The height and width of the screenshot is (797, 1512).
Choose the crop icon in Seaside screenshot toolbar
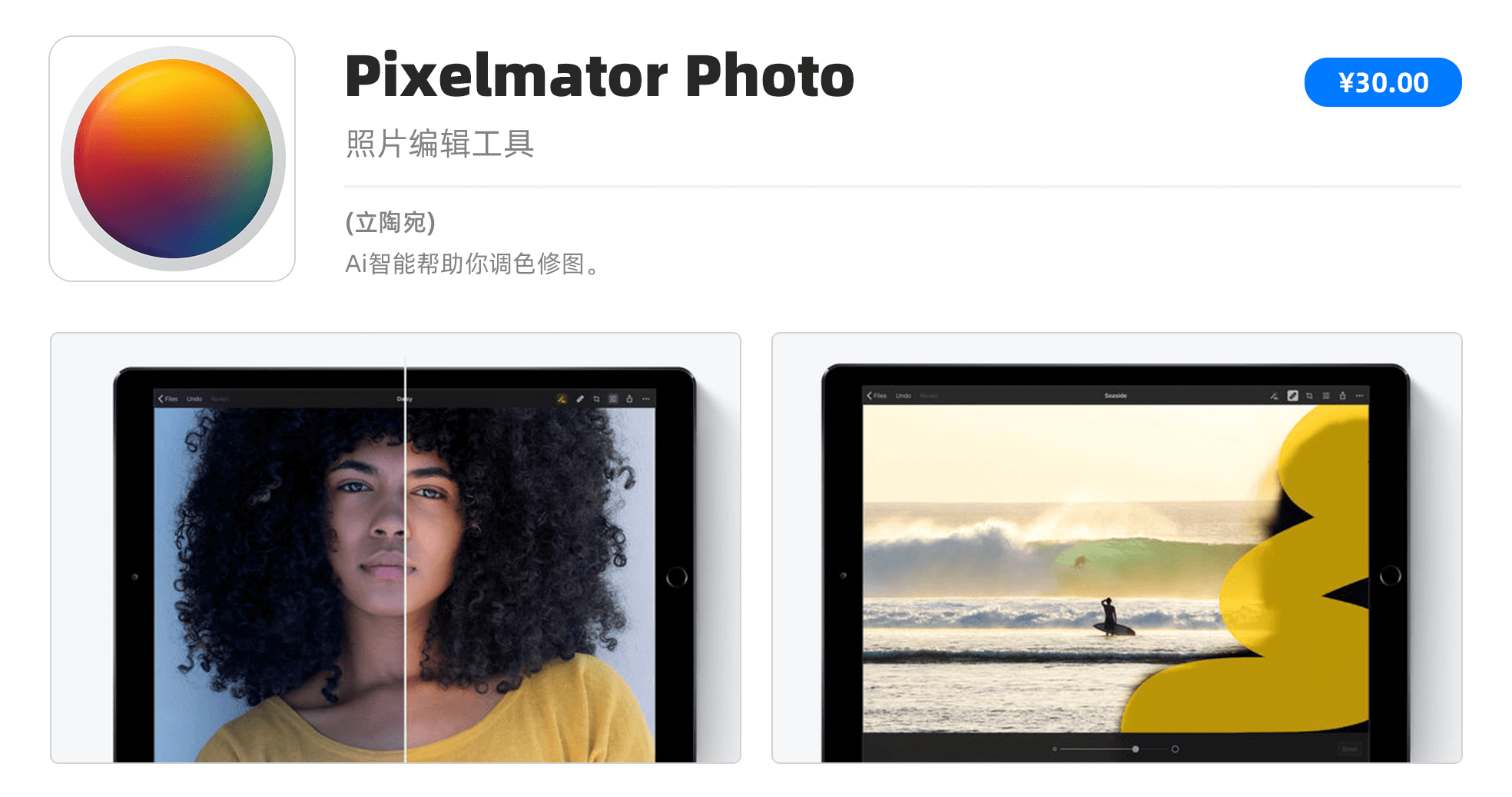[1309, 396]
